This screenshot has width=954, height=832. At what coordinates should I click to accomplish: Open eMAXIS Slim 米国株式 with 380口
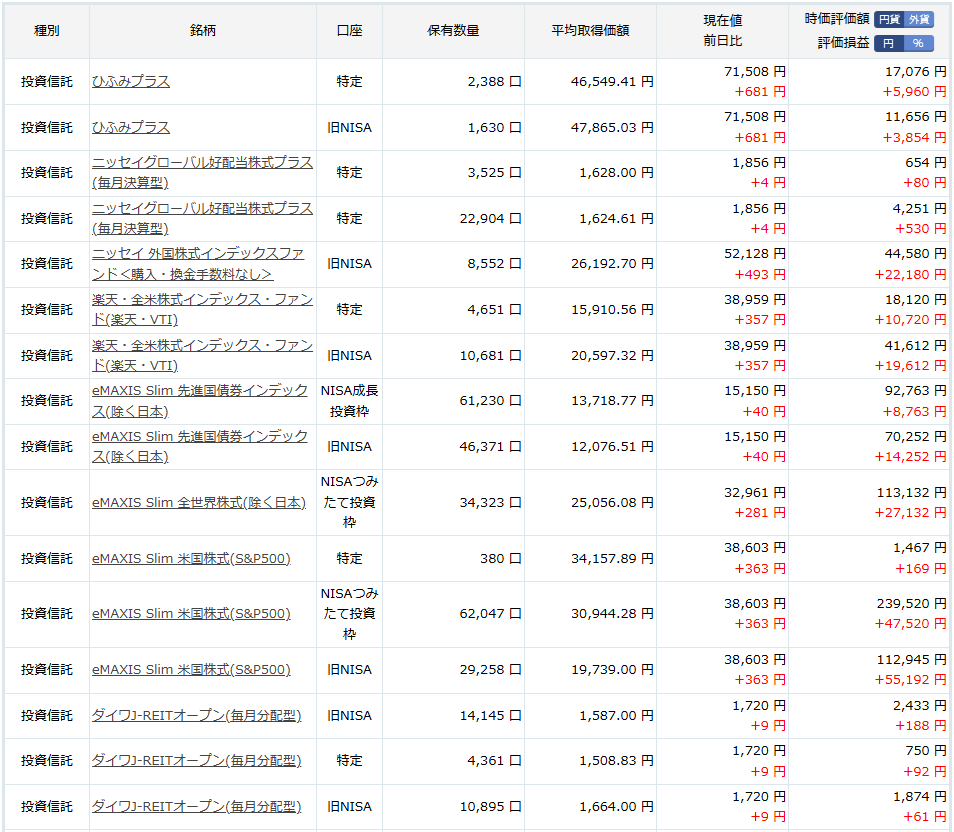click(x=191, y=559)
